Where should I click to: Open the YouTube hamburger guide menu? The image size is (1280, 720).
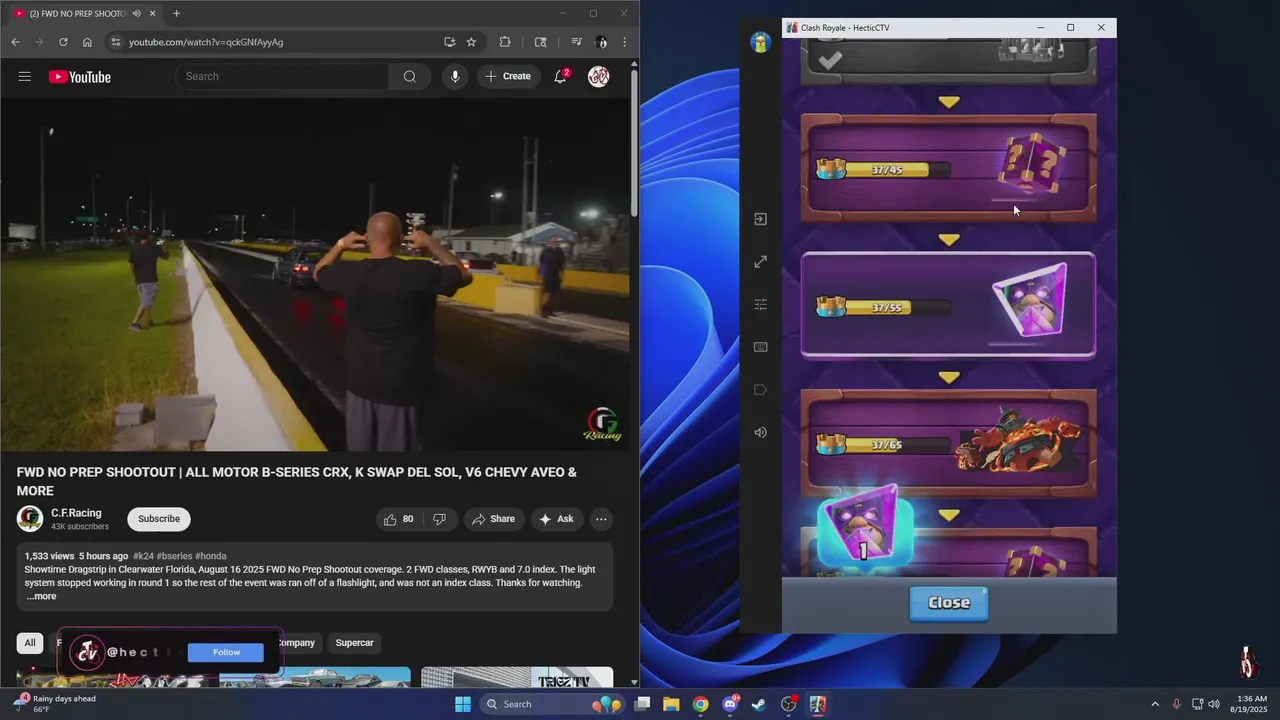(25, 77)
